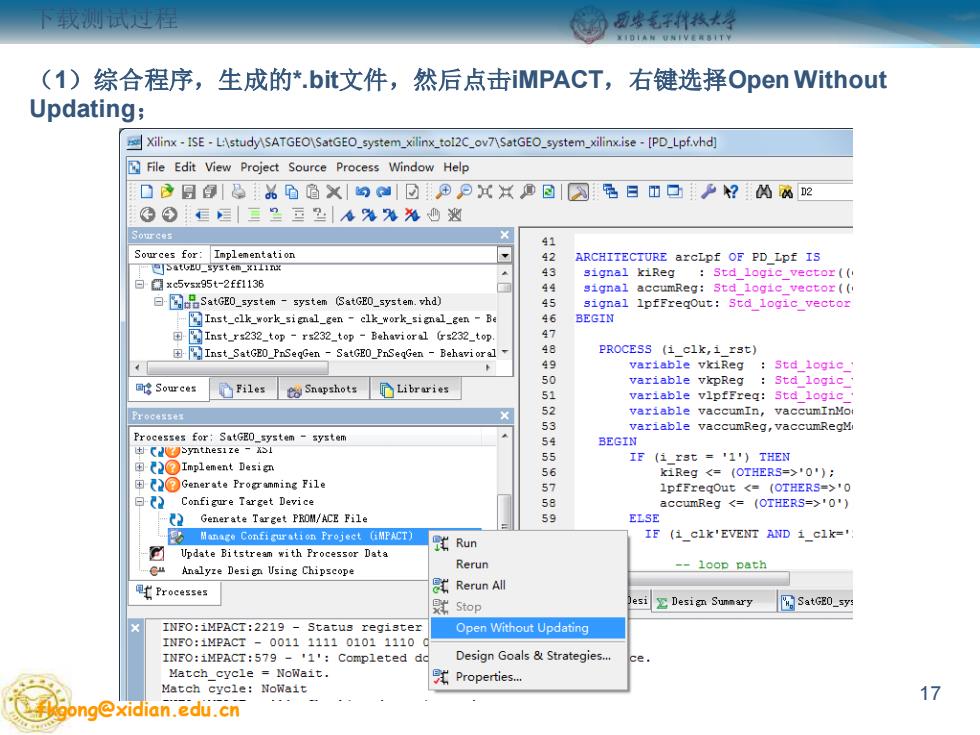Select Generate Target PROM/ACE File process
Viewport: 980px width, 735px height.
pyautogui.click(x=284, y=519)
